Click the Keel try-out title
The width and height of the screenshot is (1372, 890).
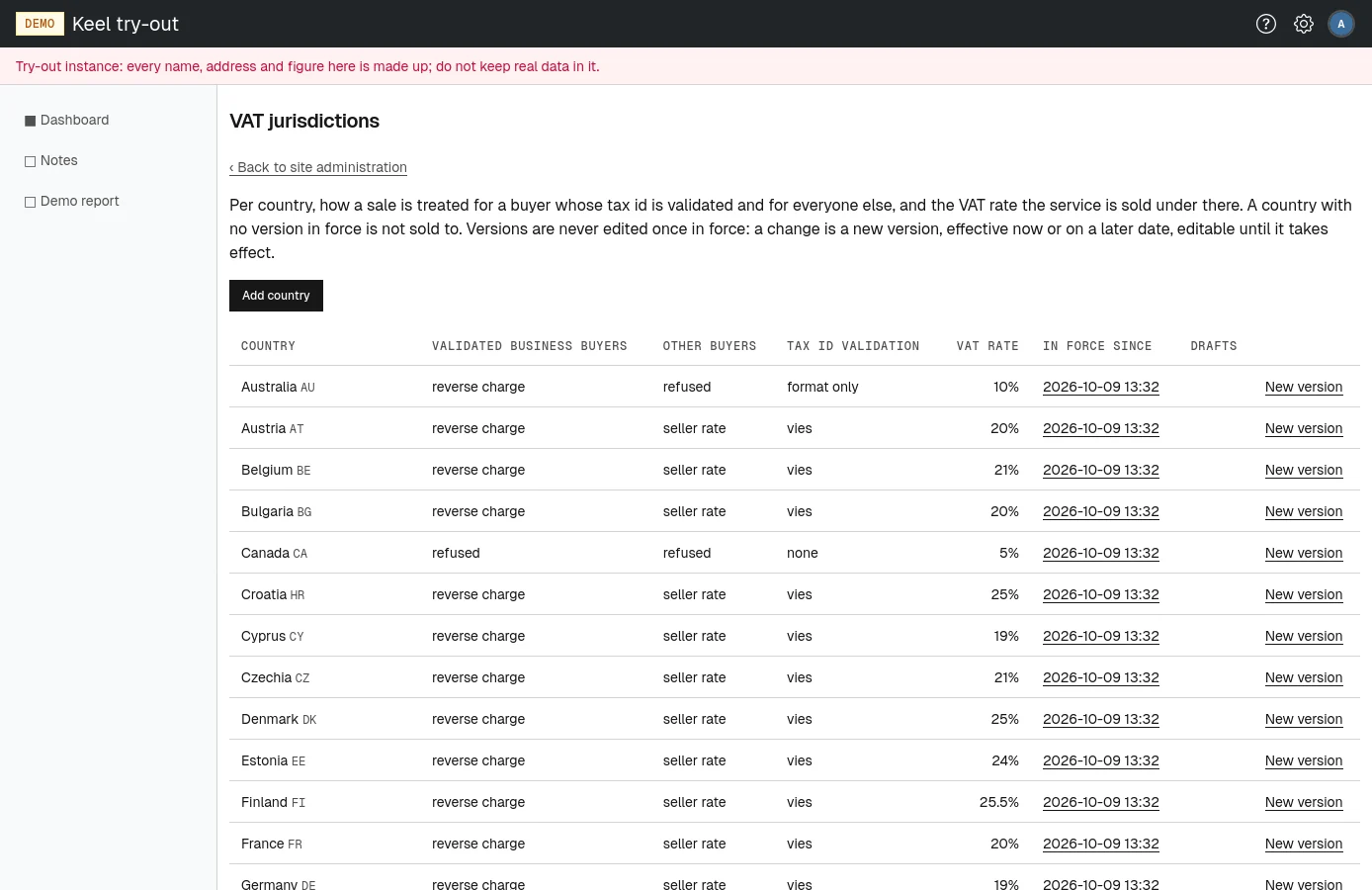126,24
